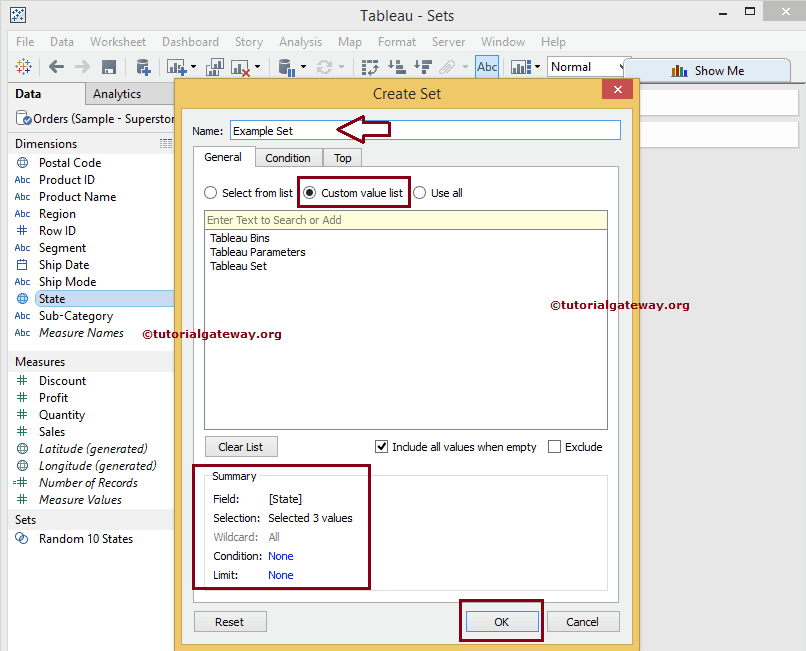Open the Clear Sheet dropdown arrow
Viewport: 806px width, 651px height.
tap(258, 67)
